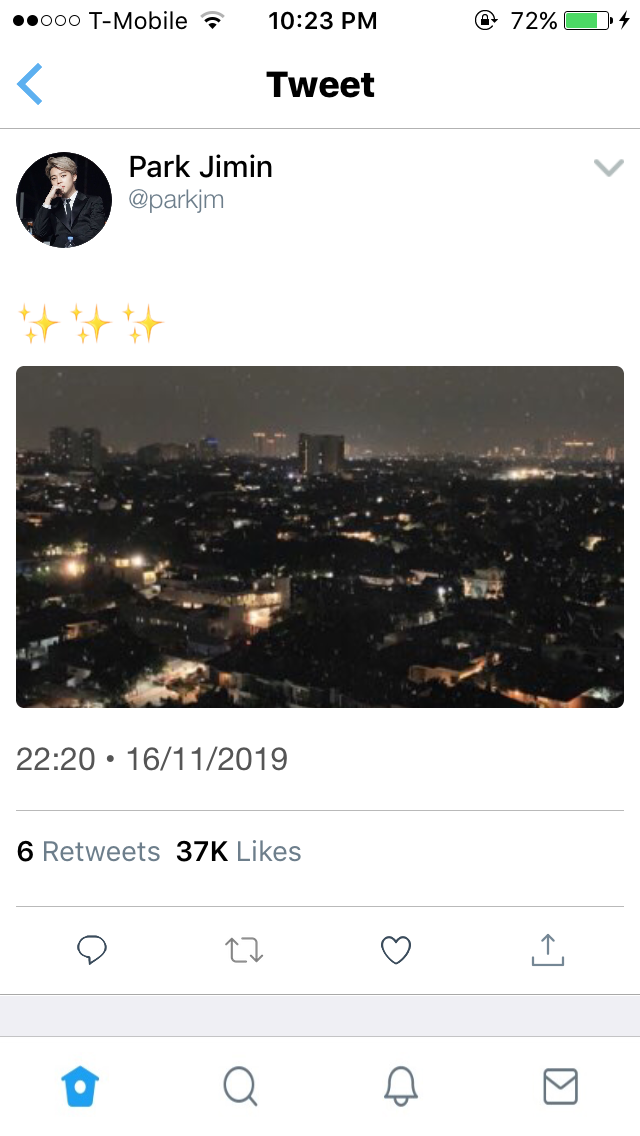Open the tweet options chevron
The height and width of the screenshot is (1136, 640).
pyautogui.click(x=608, y=168)
